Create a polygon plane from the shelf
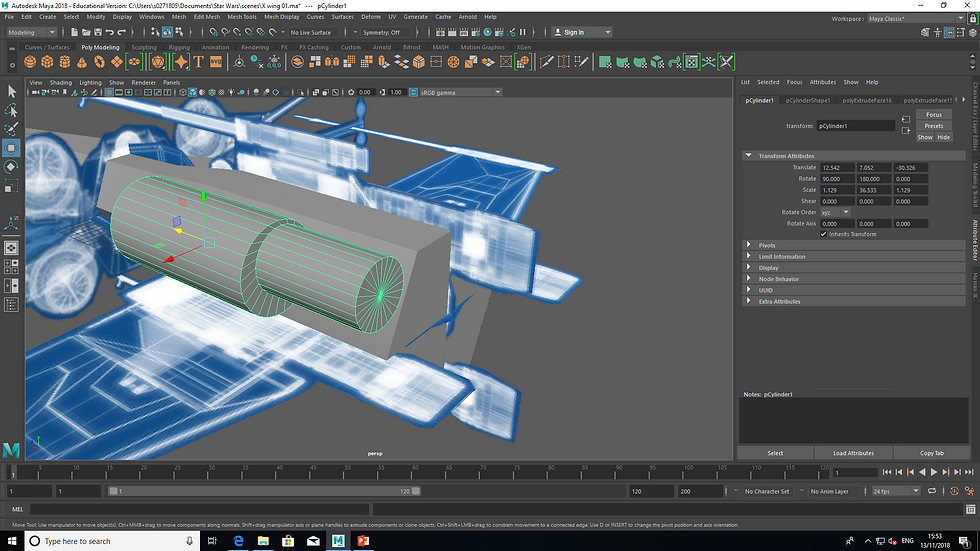Viewport: 980px width, 551px height. [117, 62]
